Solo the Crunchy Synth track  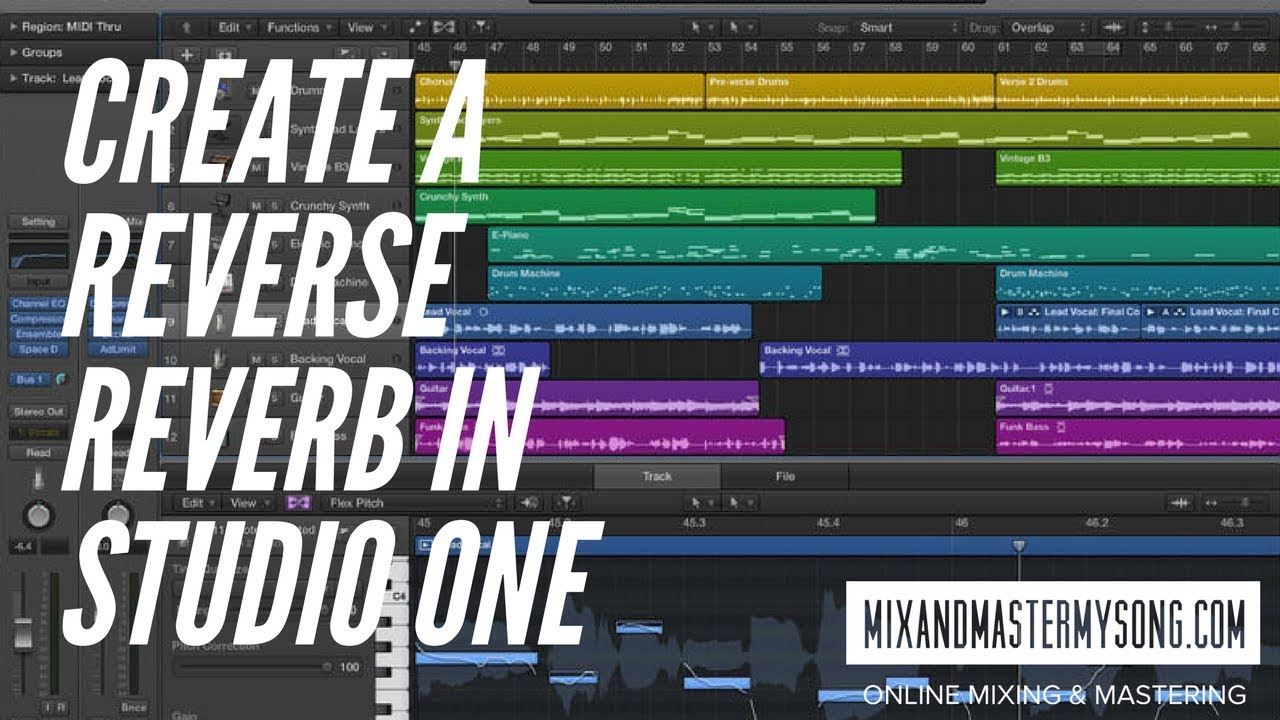[x=274, y=206]
